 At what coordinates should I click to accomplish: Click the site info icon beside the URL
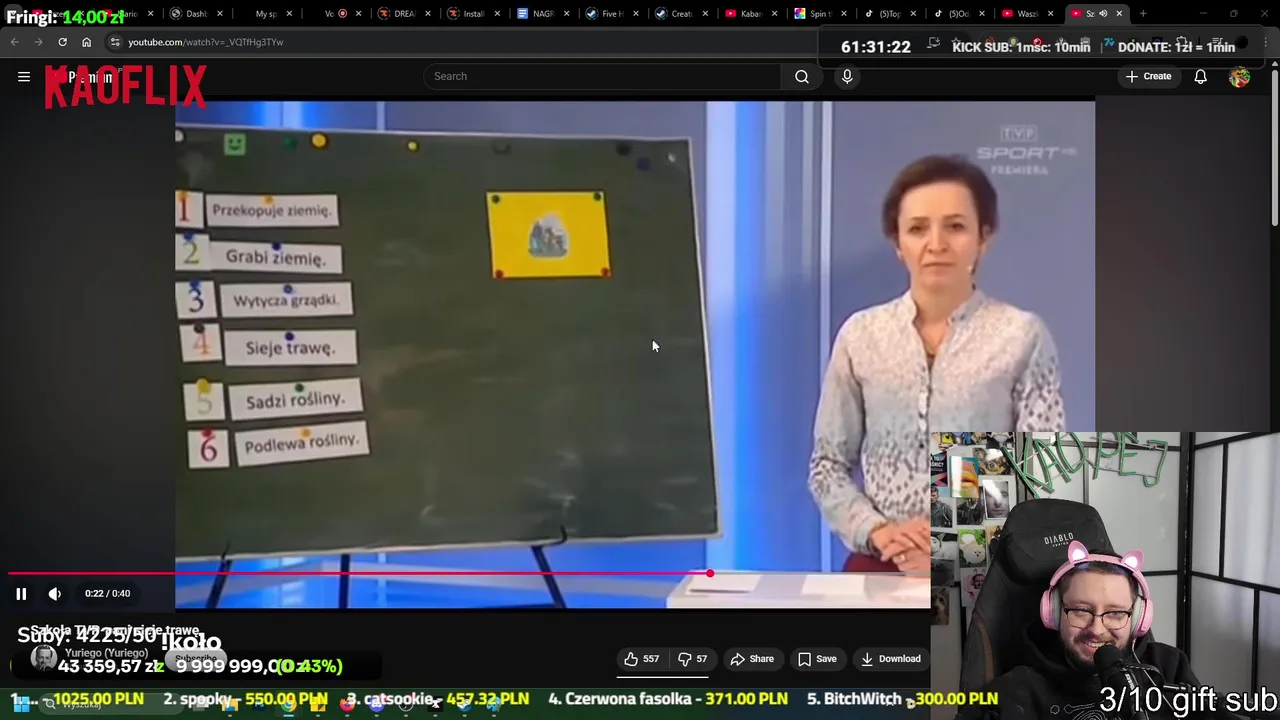[x=115, y=42]
